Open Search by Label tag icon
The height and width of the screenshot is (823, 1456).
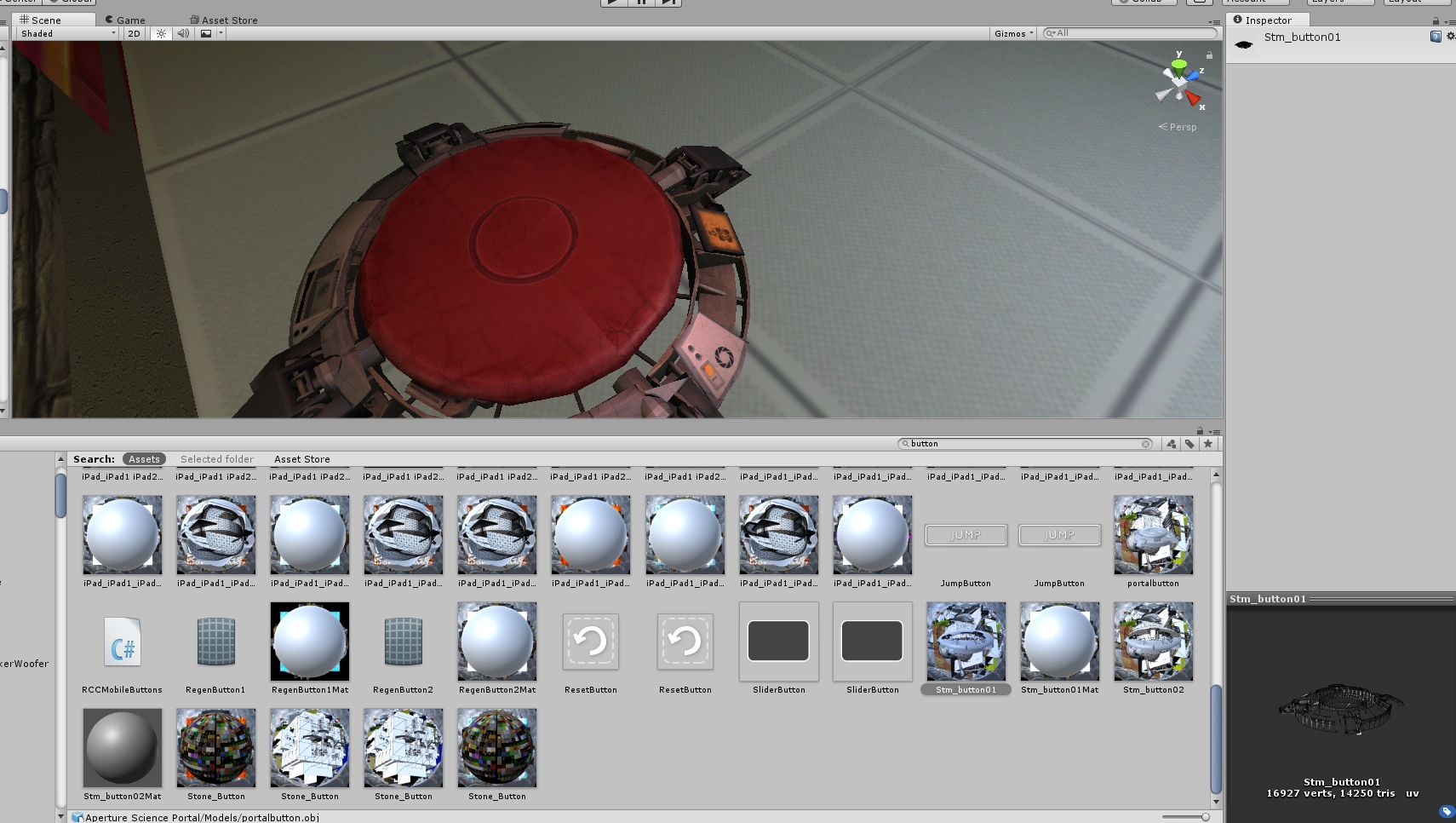(x=1189, y=444)
